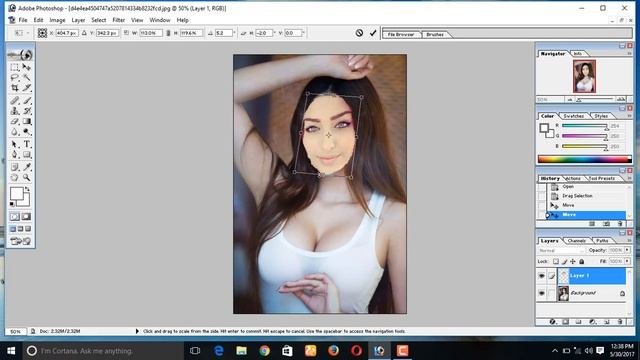Open the layer Fill slider dropdown
This screenshot has height=360, width=640.
pyautogui.click(x=627, y=261)
